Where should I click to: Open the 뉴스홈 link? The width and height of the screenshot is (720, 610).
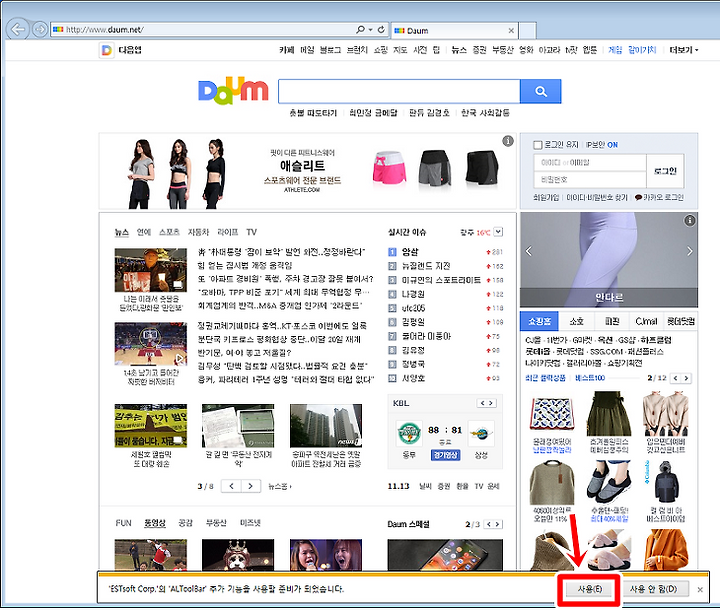(280, 486)
